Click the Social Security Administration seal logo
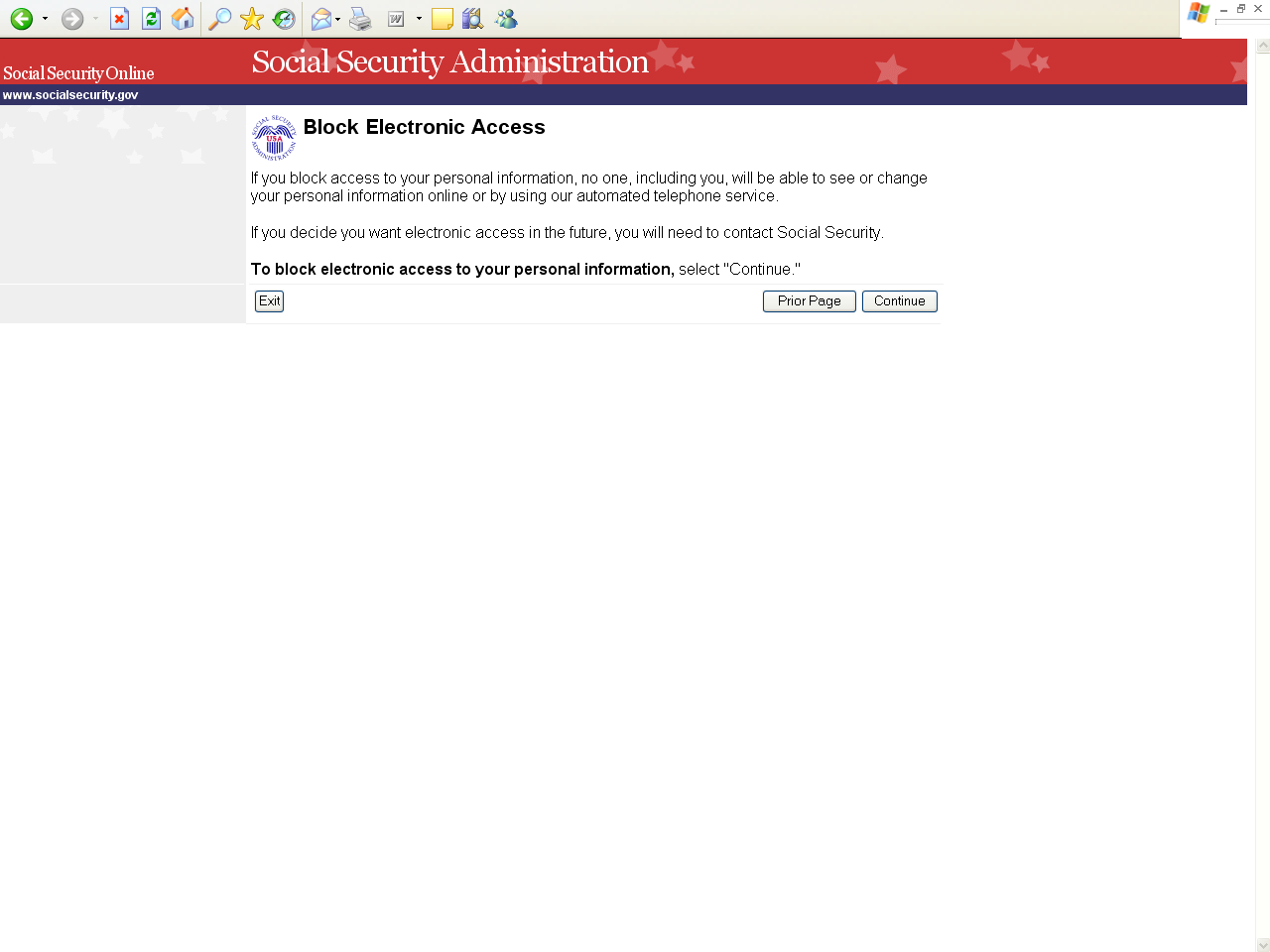The height and width of the screenshot is (952, 1270). [274, 138]
